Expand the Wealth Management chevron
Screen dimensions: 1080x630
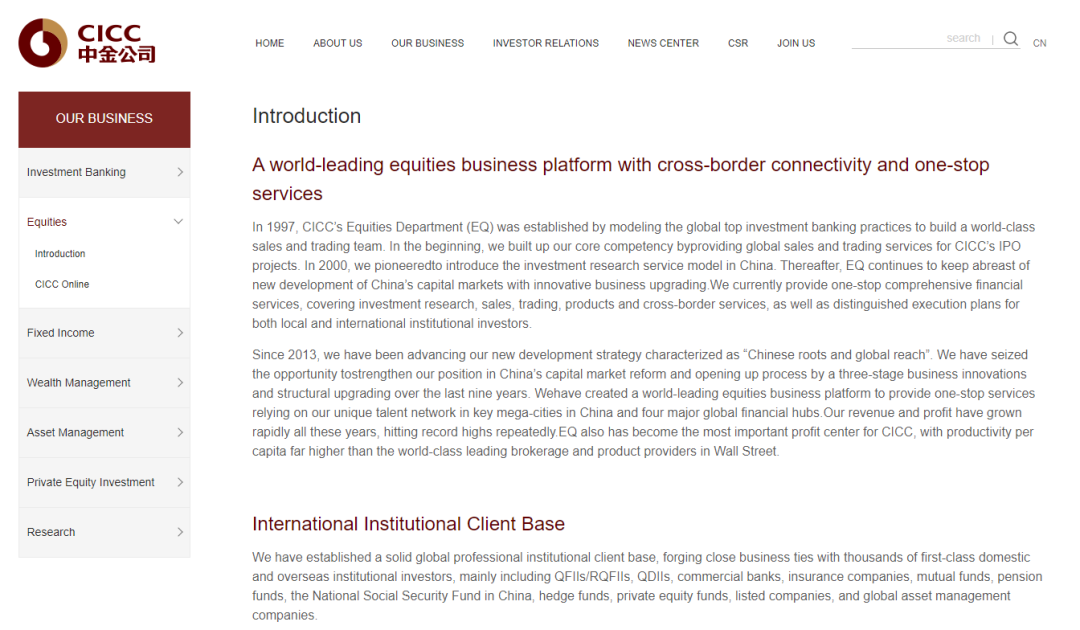coord(180,383)
